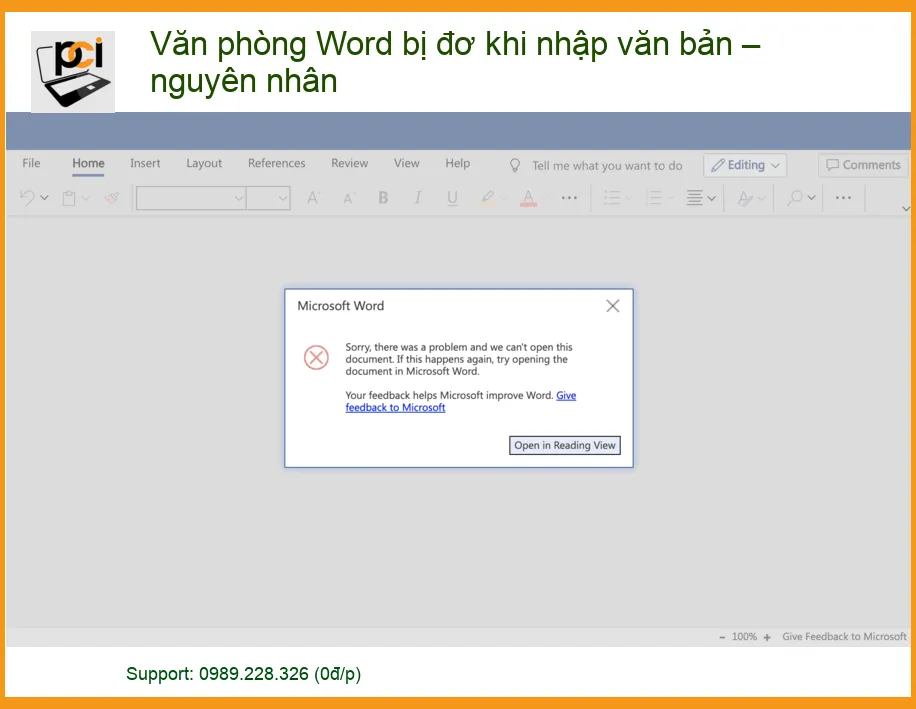916x709 pixels.
Task: Open the Styles icon
Action: pyautogui.click(x=745, y=199)
